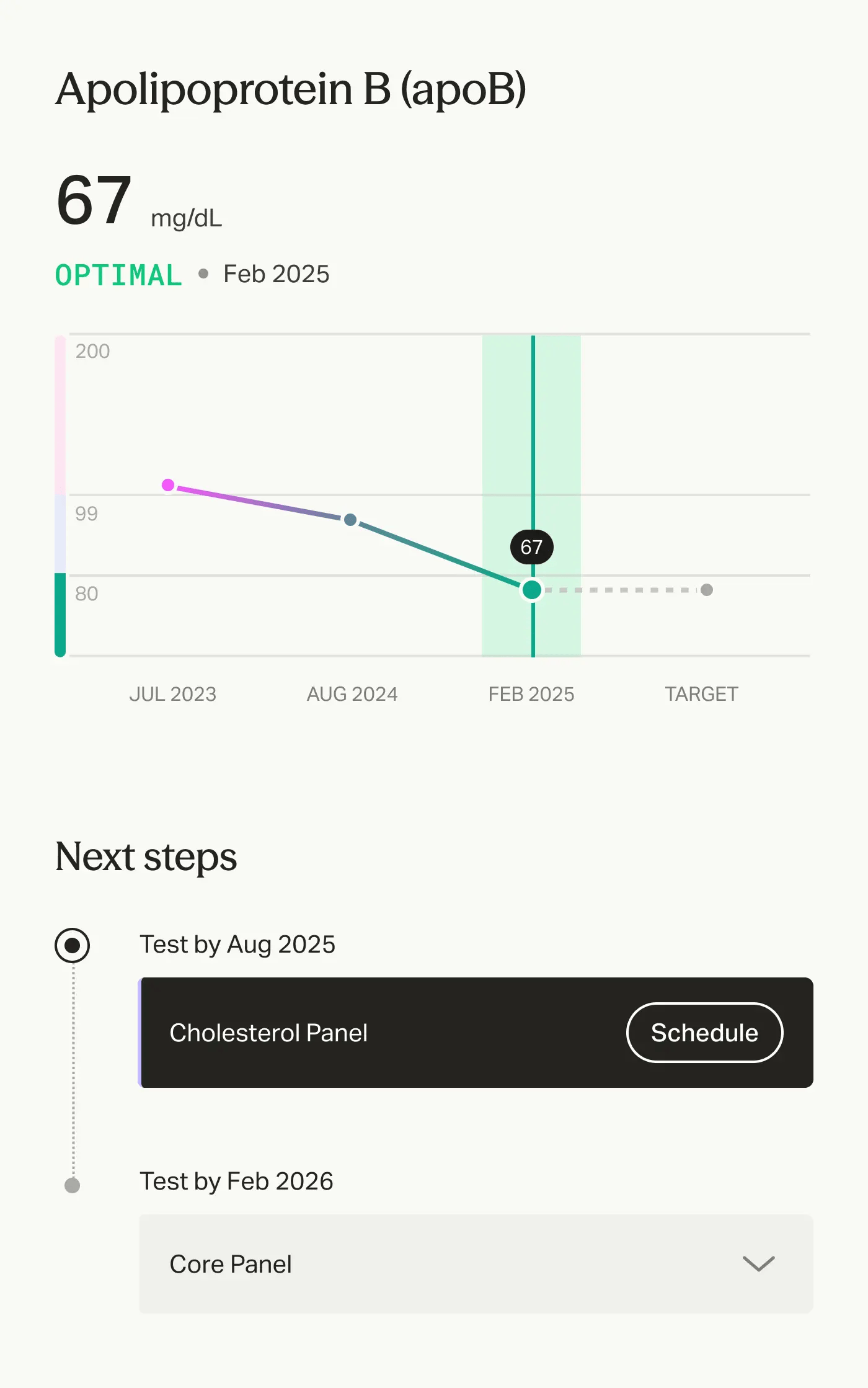868x1388 pixels.
Task: Select the Jul 2023 data point on chart
Action: tap(169, 486)
